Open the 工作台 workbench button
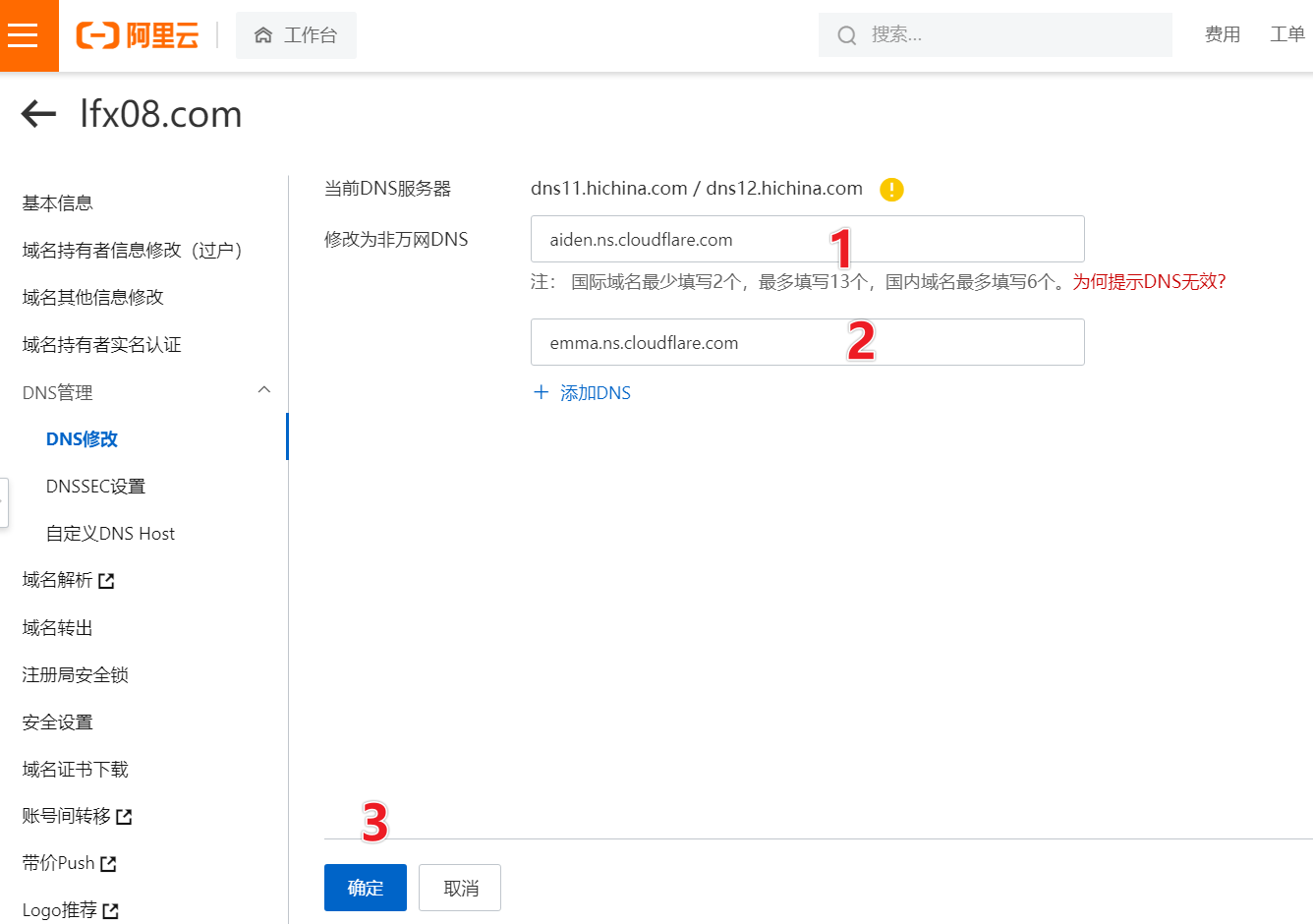 (296, 35)
